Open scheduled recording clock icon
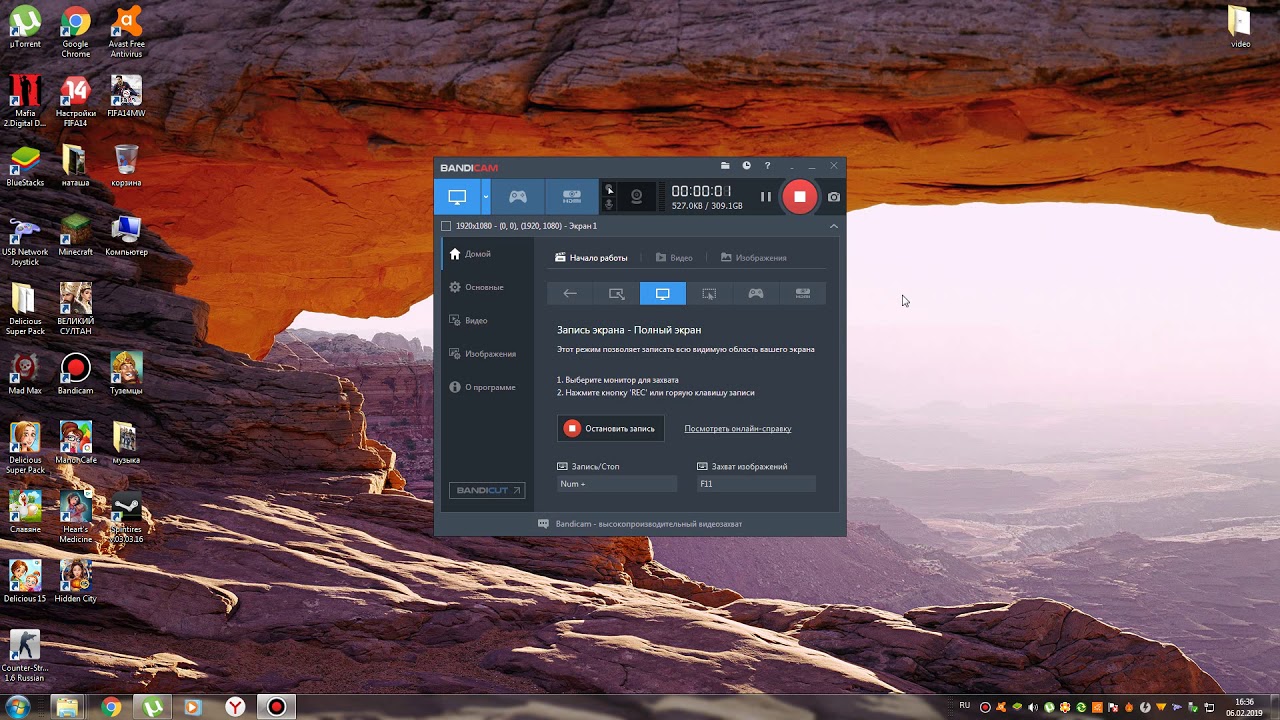Image resolution: width=1280 pixels, height=720 pixels. 746,166
